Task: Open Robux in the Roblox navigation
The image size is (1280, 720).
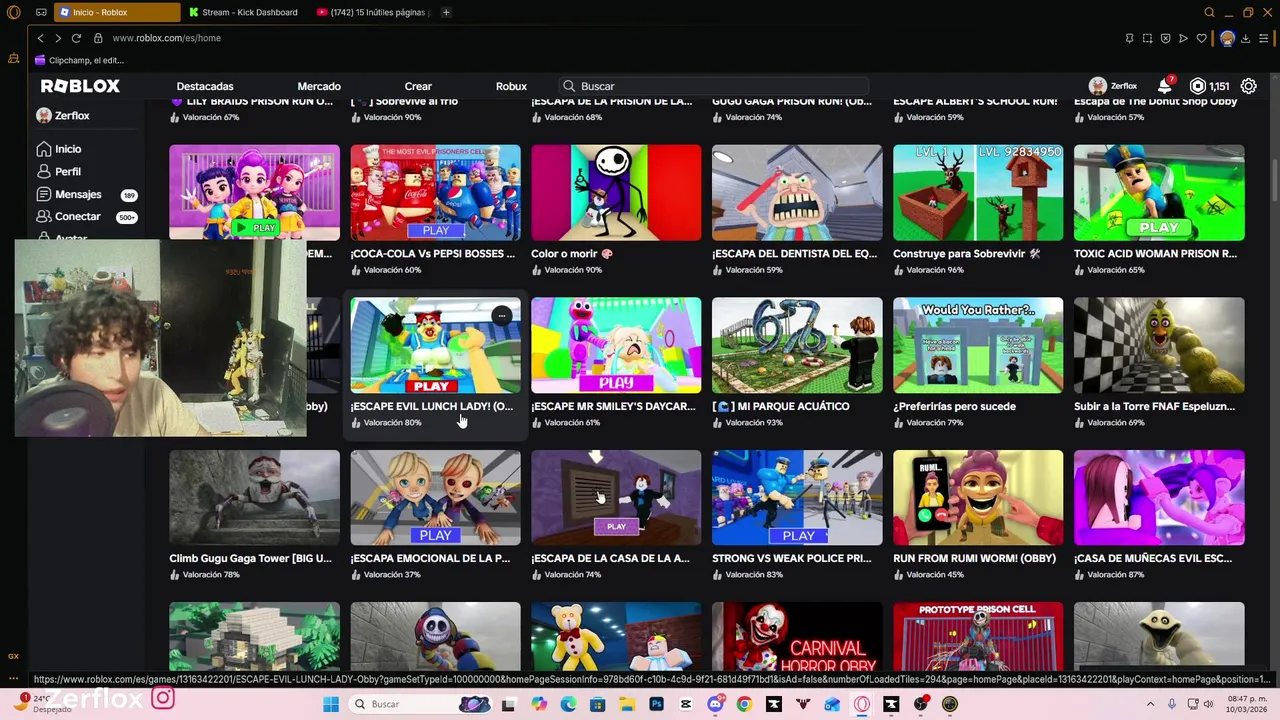Action: (x=511, y=86)
